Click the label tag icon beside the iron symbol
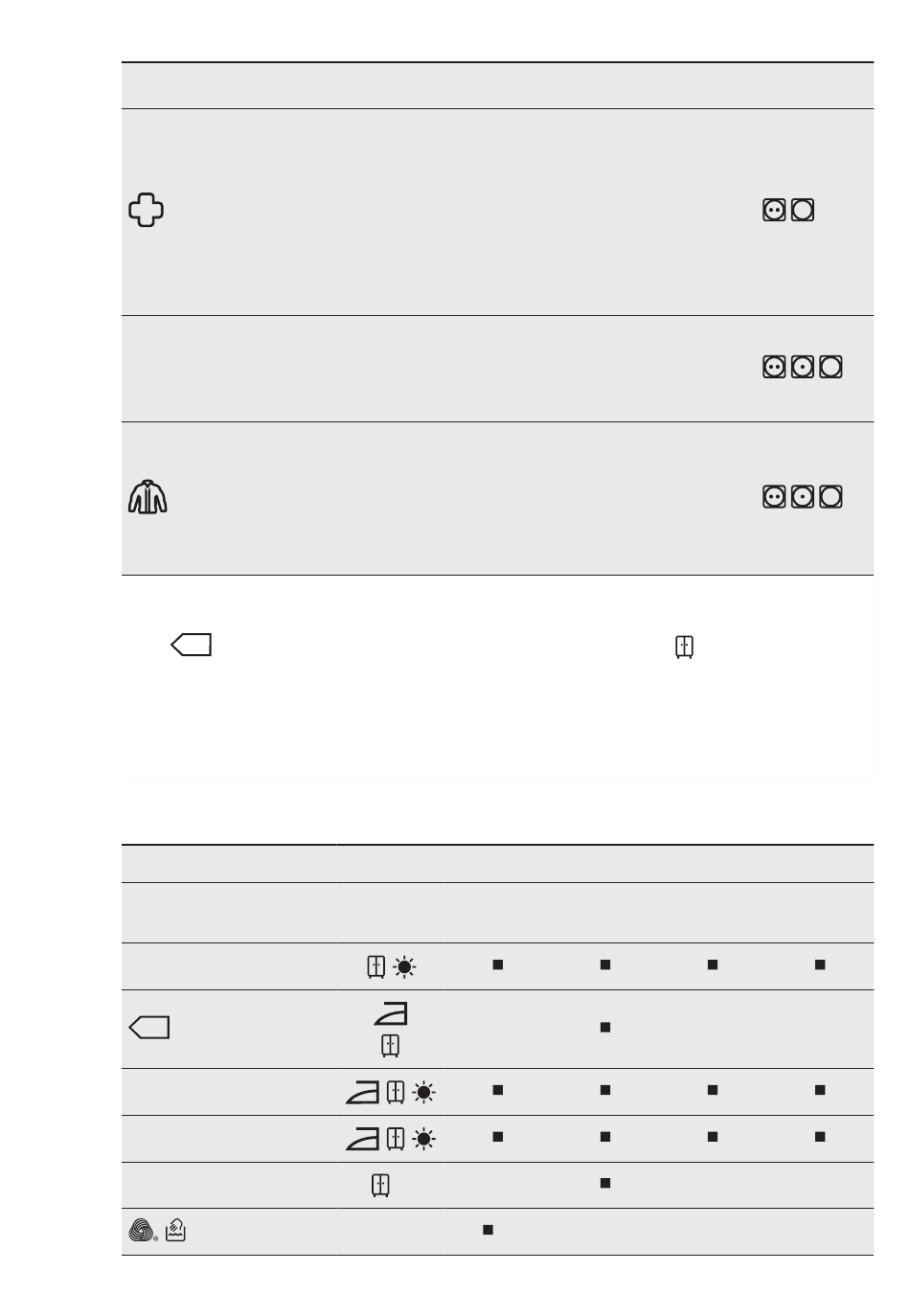 [148, 1028]
